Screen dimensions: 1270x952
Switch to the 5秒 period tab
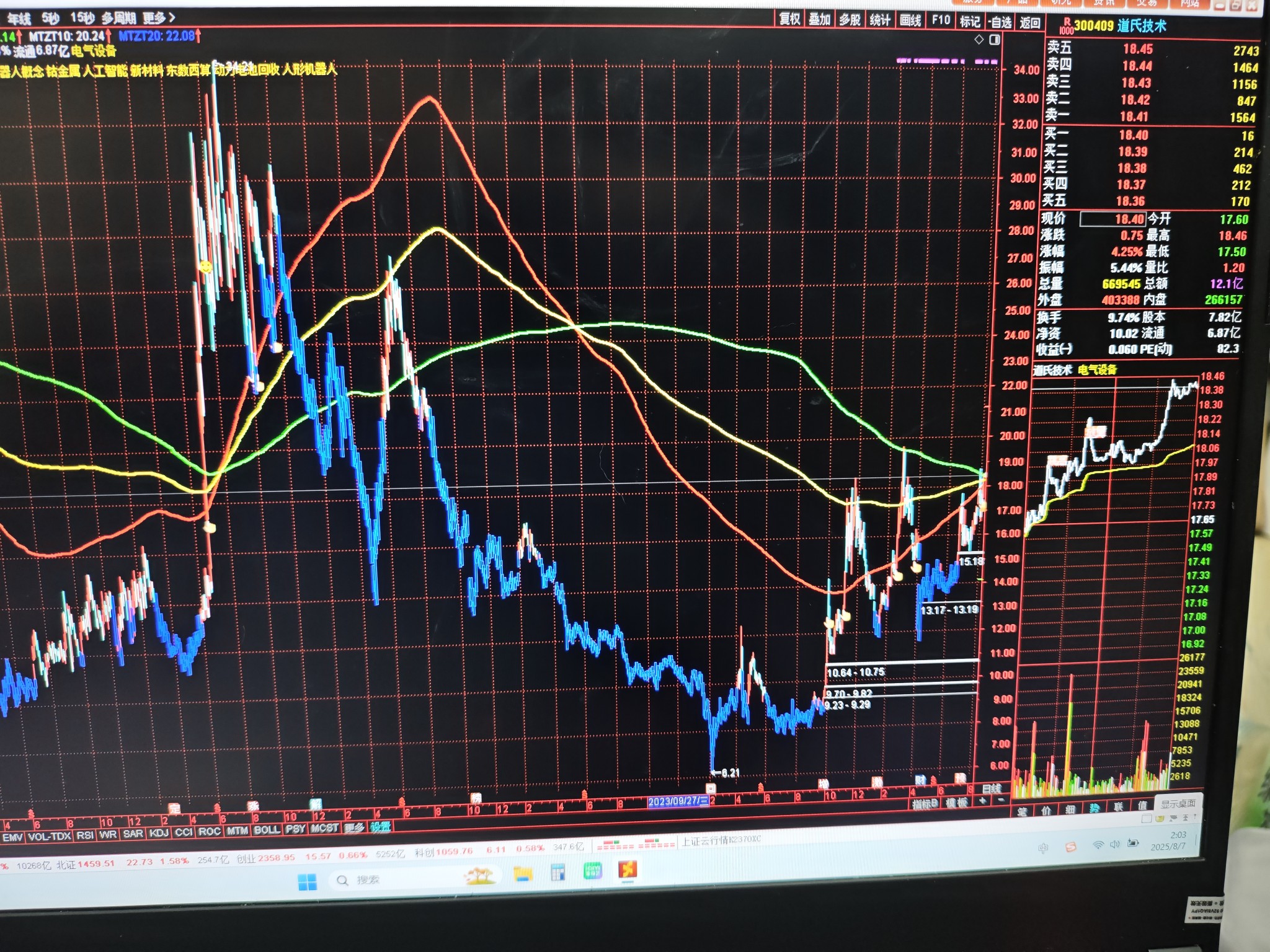pyautogui.click(x=51, y=19)
